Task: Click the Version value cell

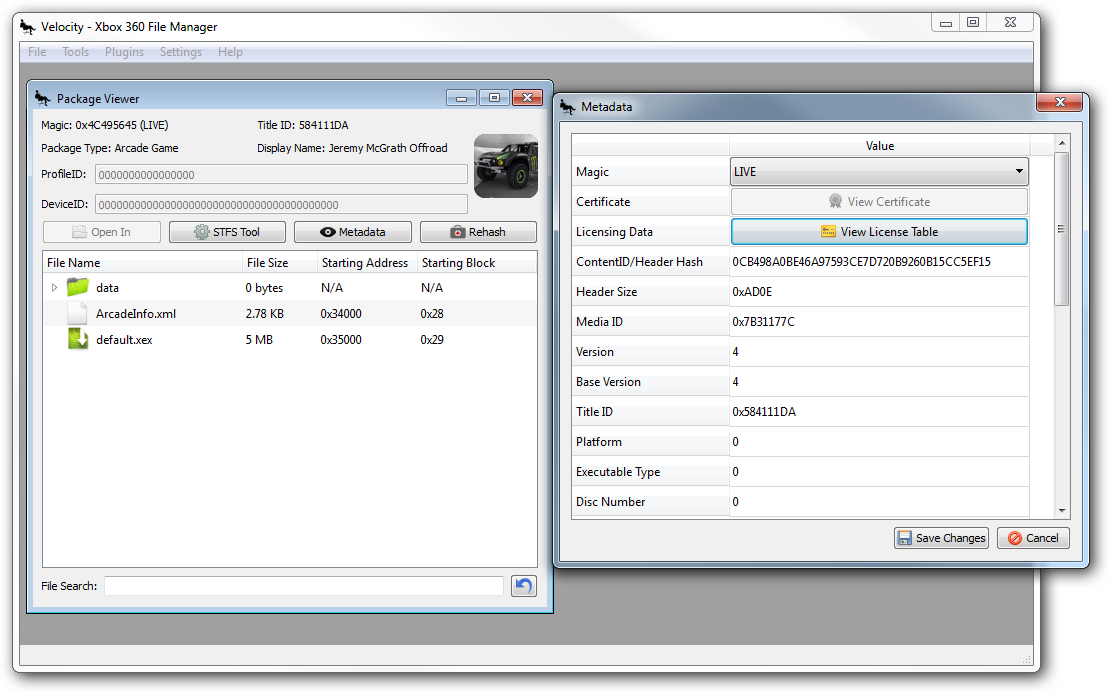Action: click(879, 352)
